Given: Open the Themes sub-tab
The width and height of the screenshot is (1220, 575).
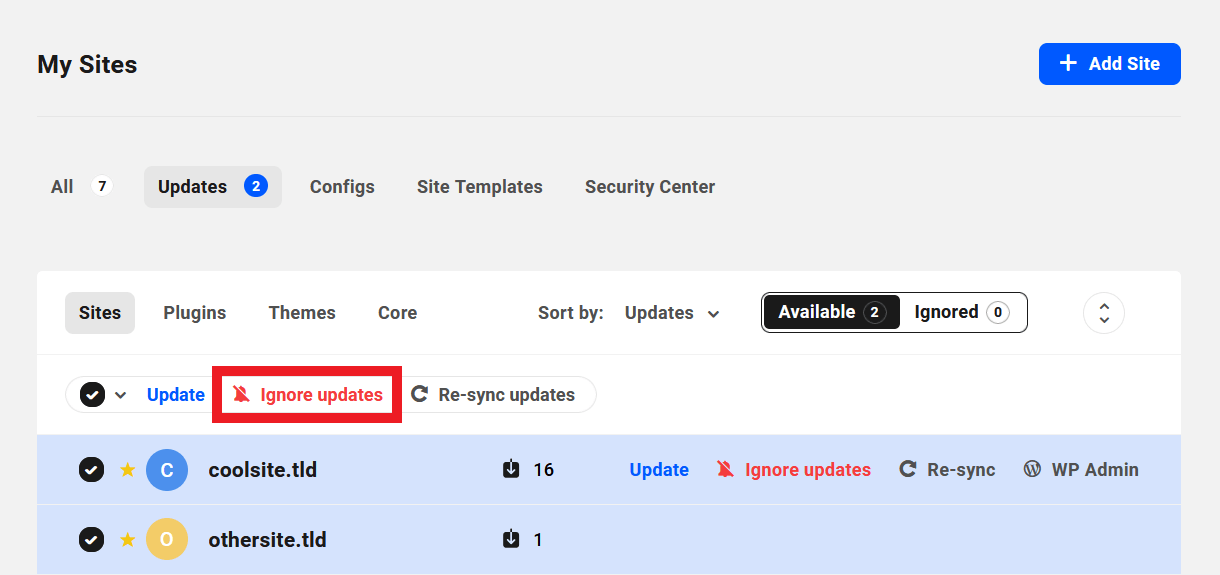Looking at the screenshot, I should 302,313.
